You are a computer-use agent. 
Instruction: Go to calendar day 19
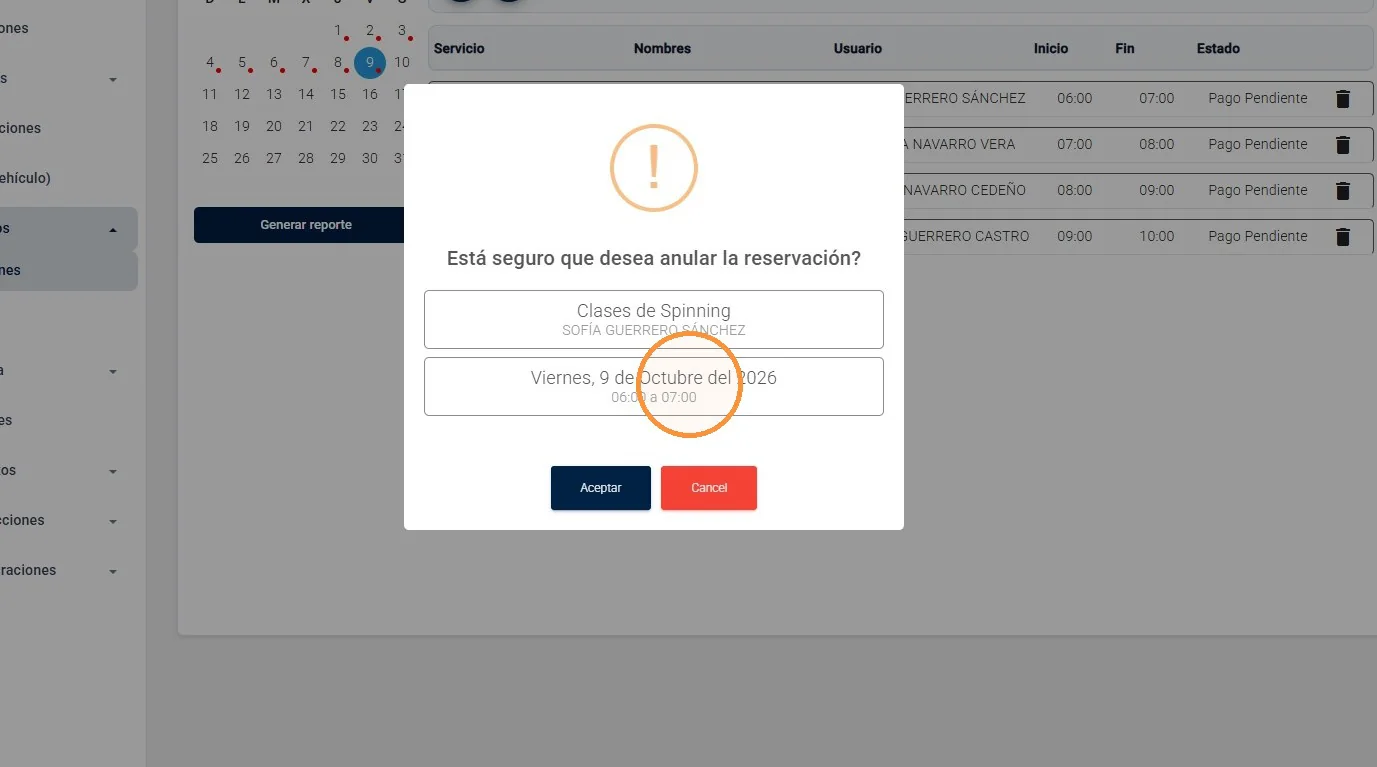(x=242, y=126)
